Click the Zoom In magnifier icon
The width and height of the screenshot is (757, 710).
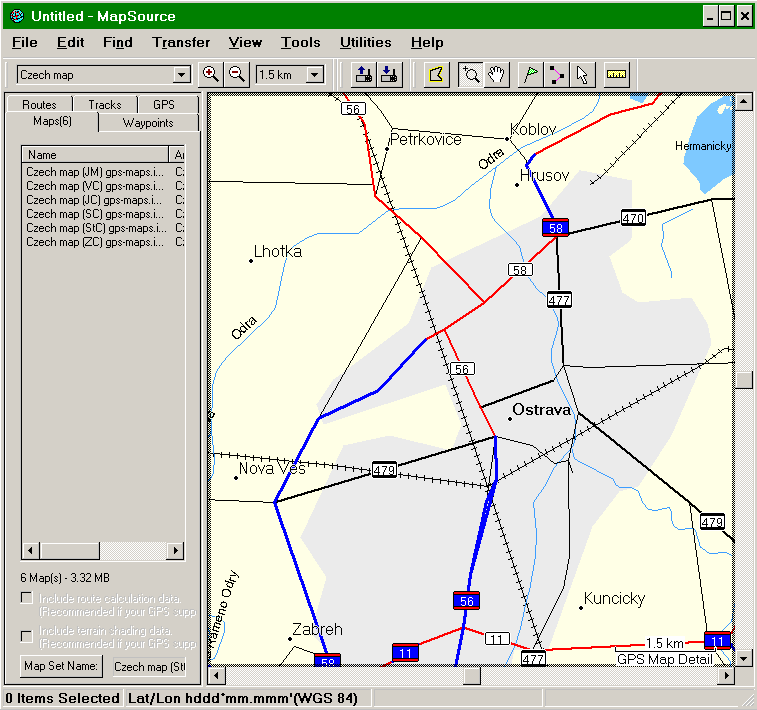[210, 74]
